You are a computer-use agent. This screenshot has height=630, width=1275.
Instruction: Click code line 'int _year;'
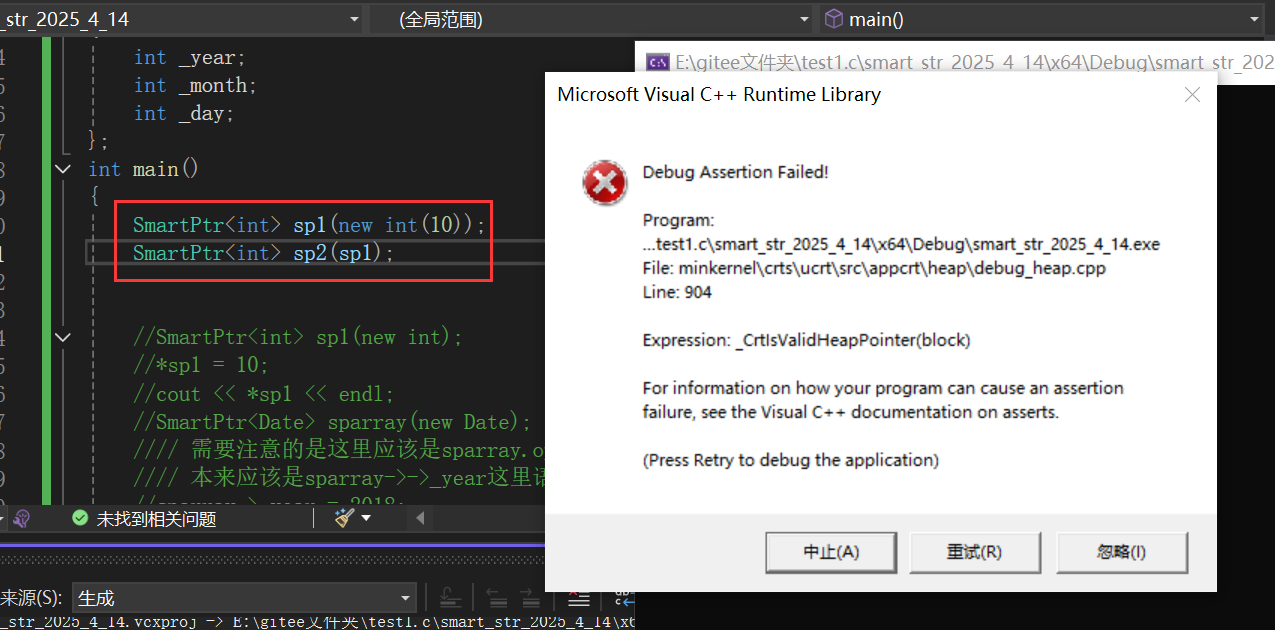190,58
